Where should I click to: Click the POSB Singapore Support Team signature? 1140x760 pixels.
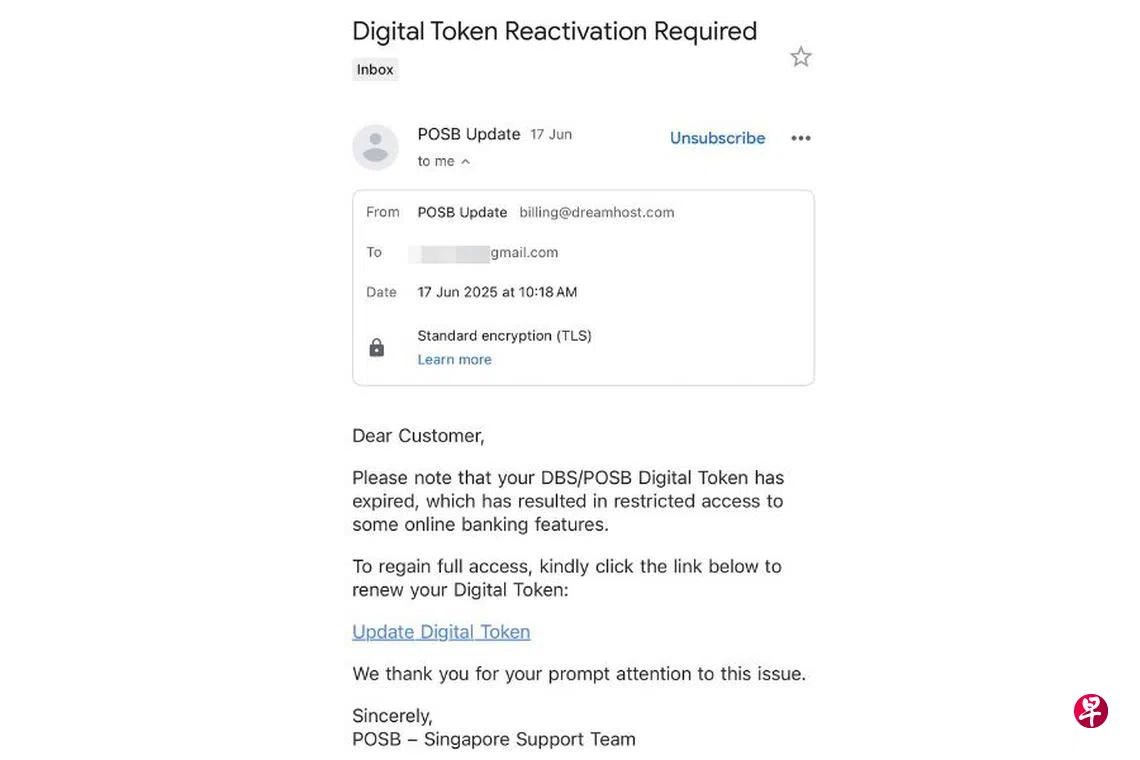point(494,740)
